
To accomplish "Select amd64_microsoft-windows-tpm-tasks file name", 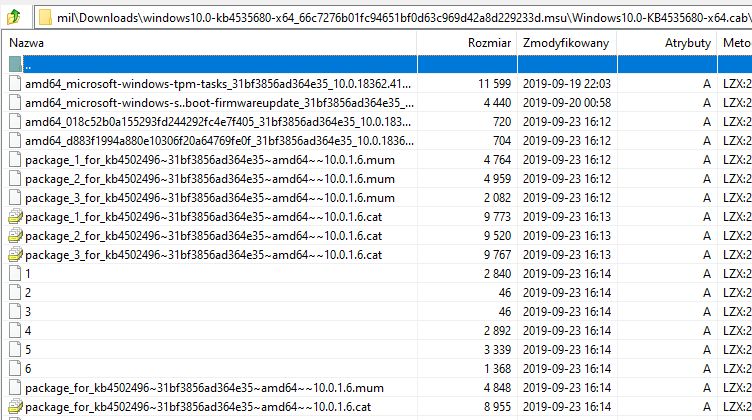I will (218, 84).
